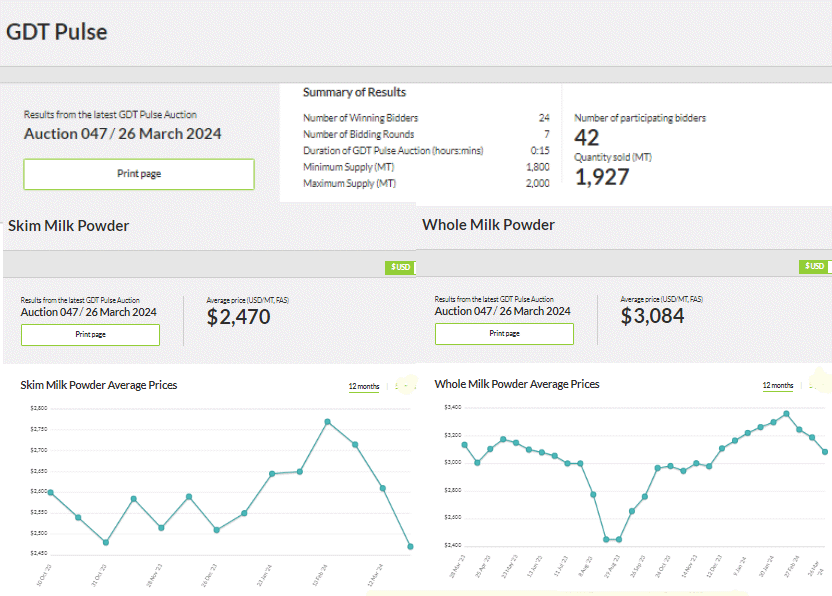
Task: Select 12 months tab on Whole Milk Powder chart
Action: (778, 385)
